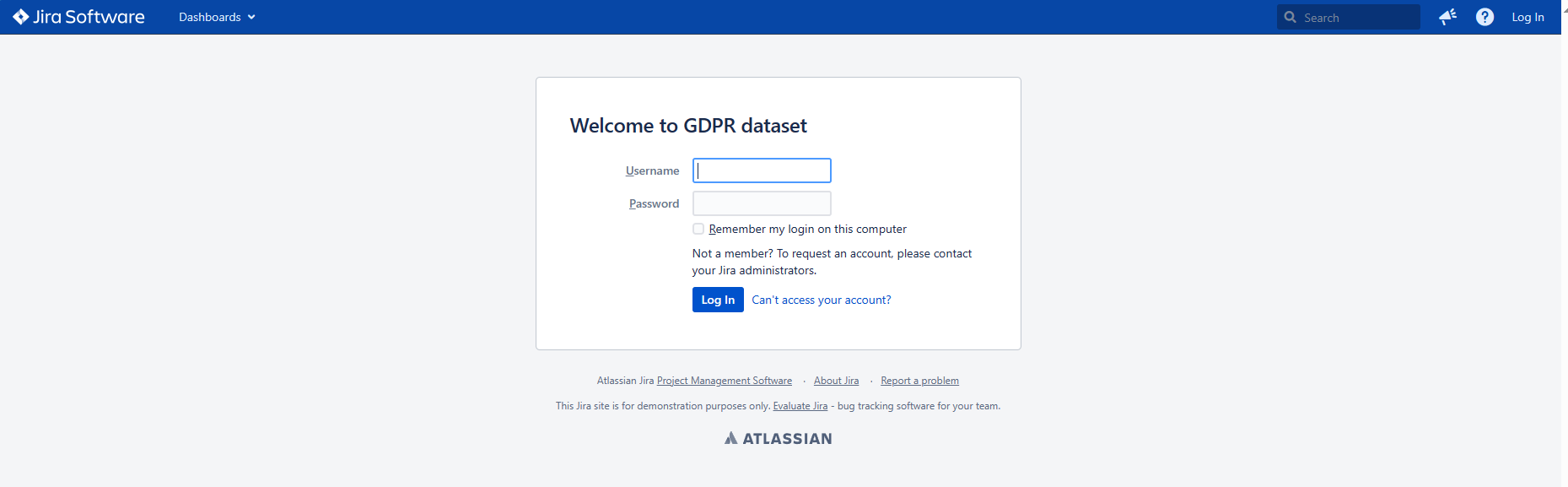Select Log In in the top bar
The image size is (1568, 487).
tap(1528, 16)
